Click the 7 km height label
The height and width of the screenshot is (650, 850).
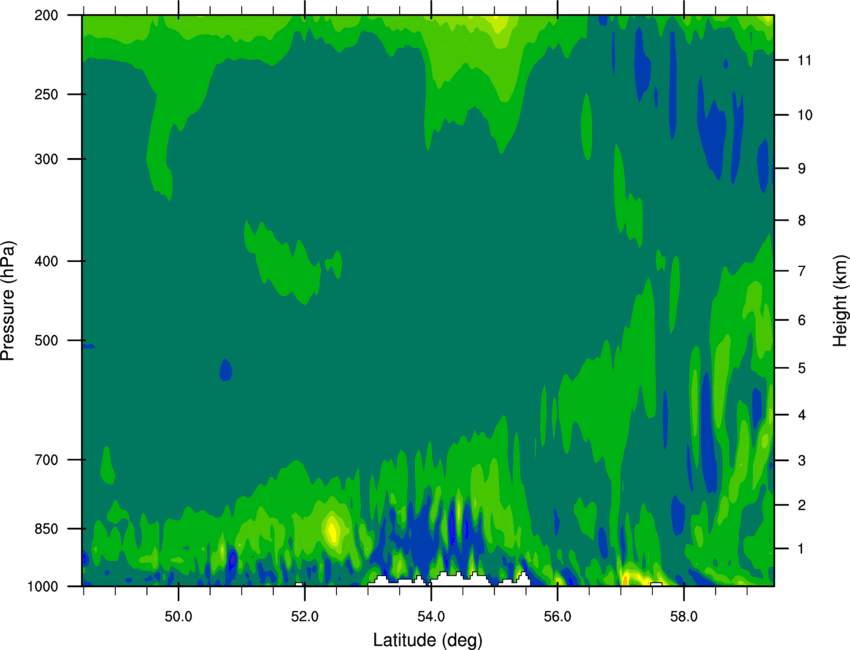802,271
